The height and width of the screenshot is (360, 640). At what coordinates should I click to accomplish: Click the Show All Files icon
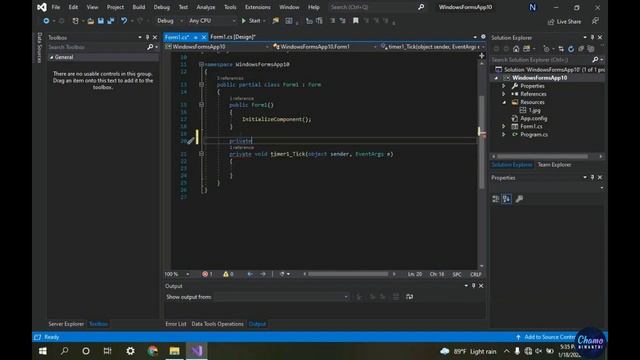(591, 49)
